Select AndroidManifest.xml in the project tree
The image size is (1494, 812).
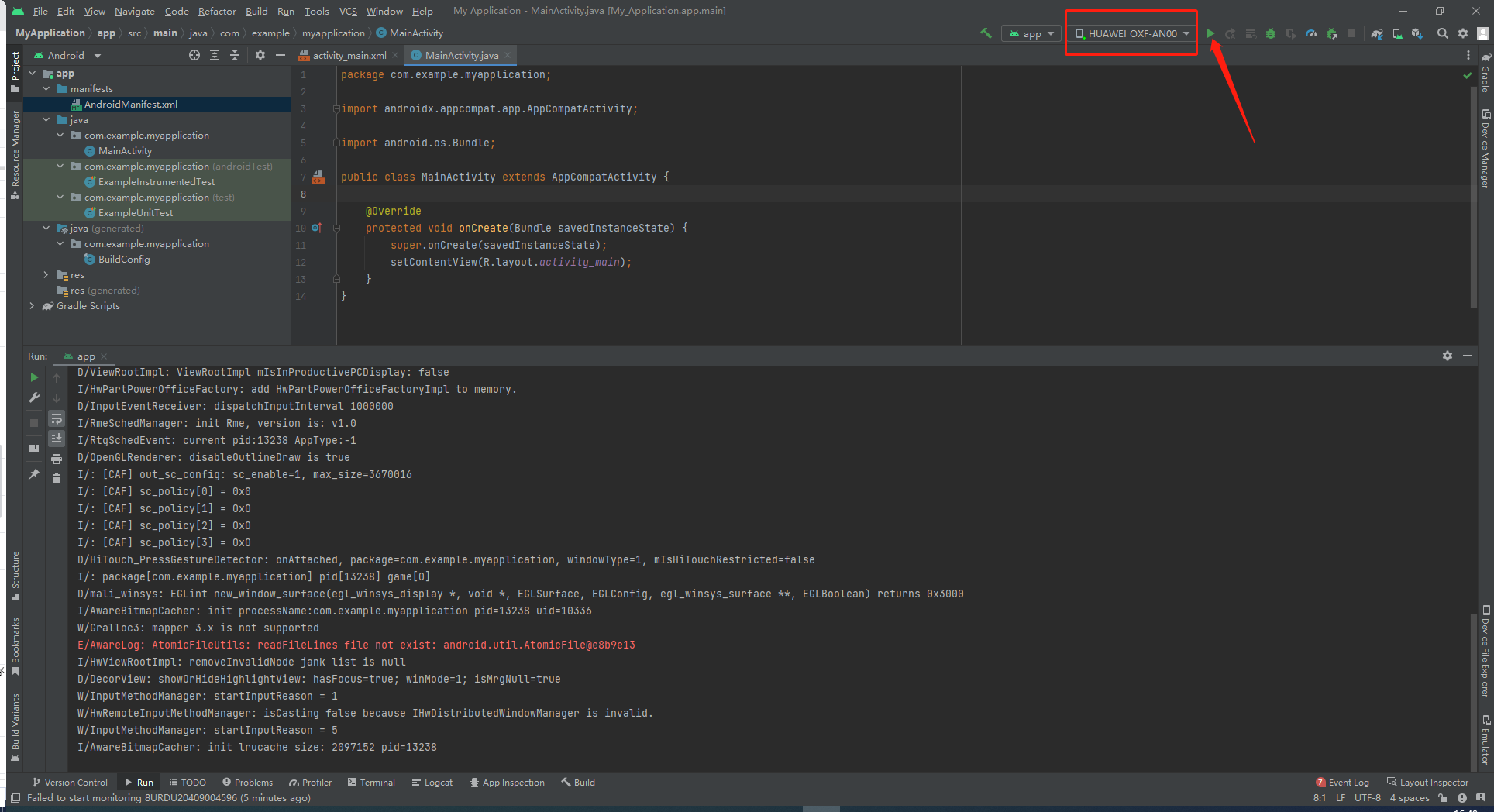[x=130, y=105]
